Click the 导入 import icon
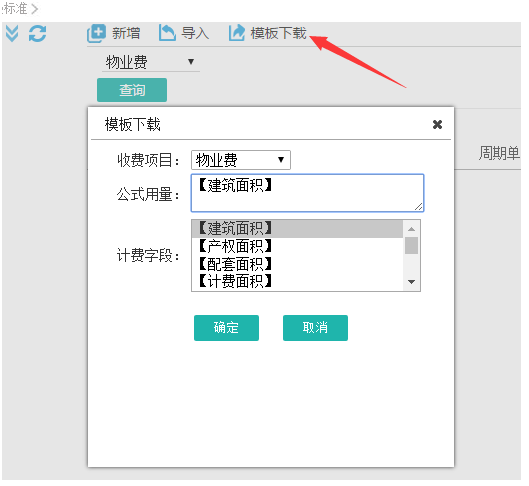This screenshot has height=486, width=529. (x=167, y=33)
